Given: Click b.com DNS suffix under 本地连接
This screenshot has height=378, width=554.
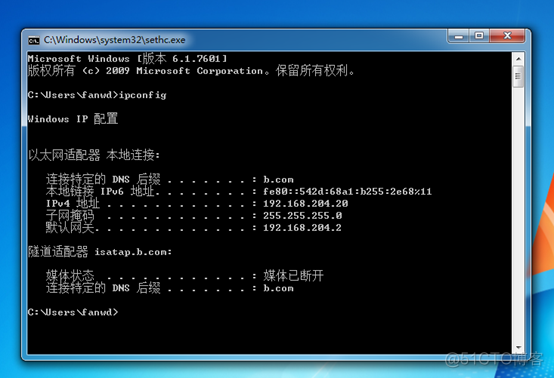Looking at the screenshot, I should click(x=278, y=179).
